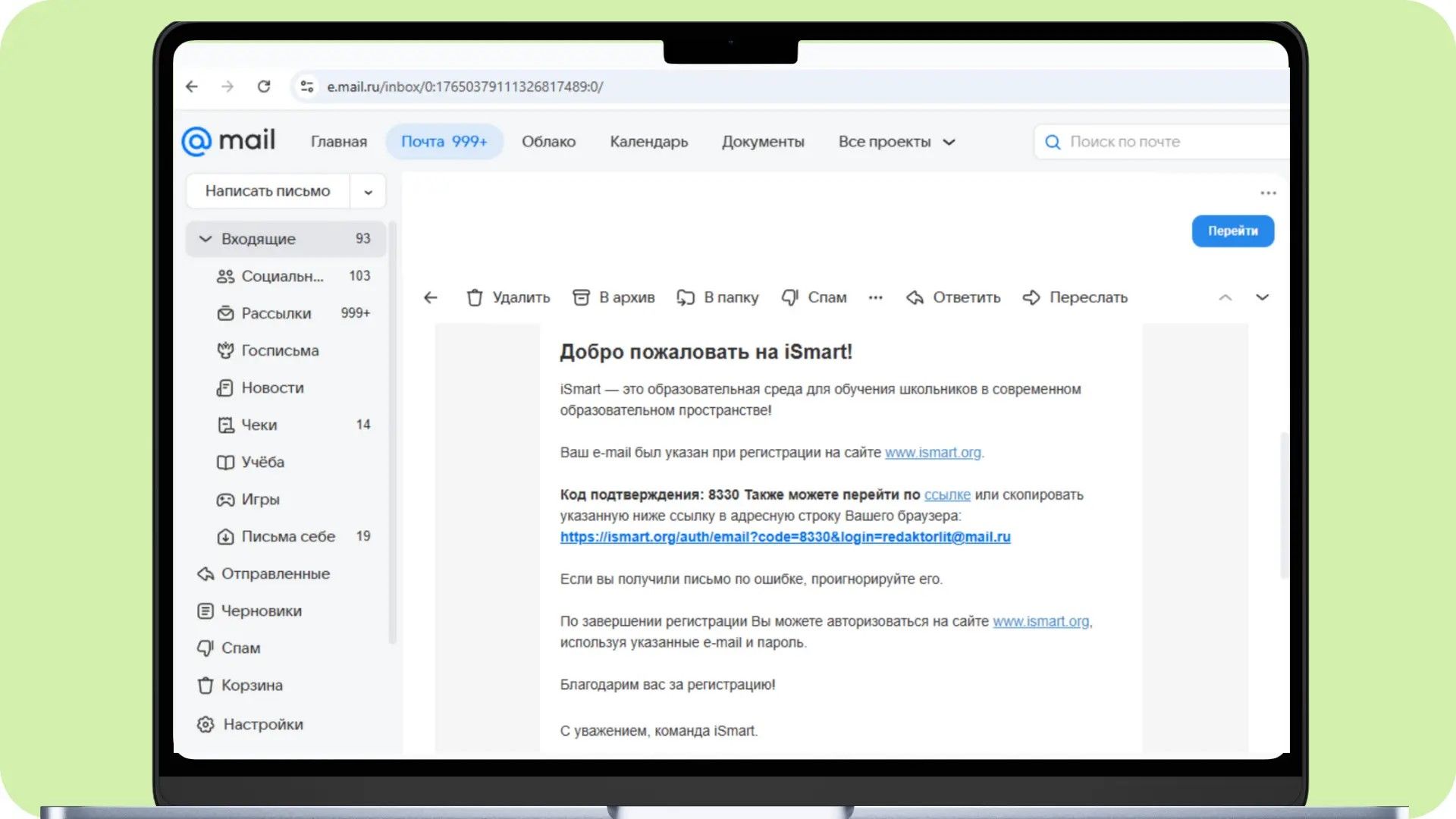Return to inbox list with back arrow
This screenshot has width=1456, height=819.
pyautogui.click(x=431, y=297)
